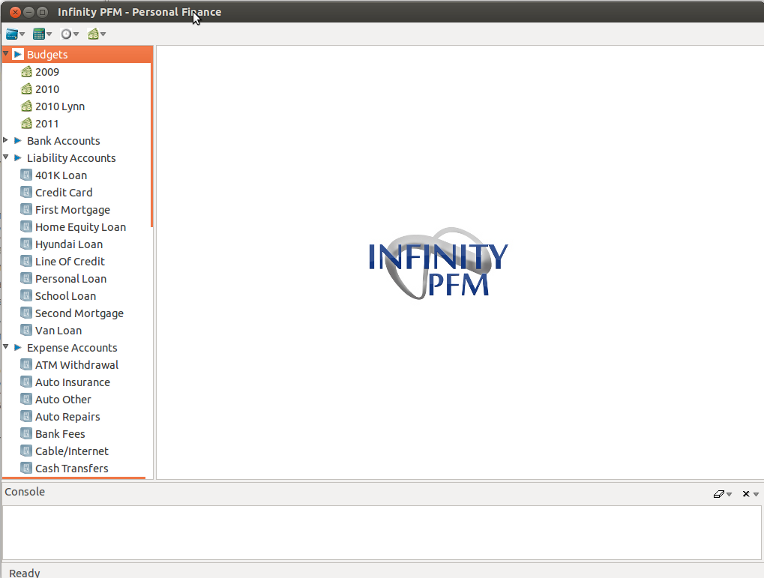Select the Liability Accounts category
The image size is (764, 578).
(71, 158)
